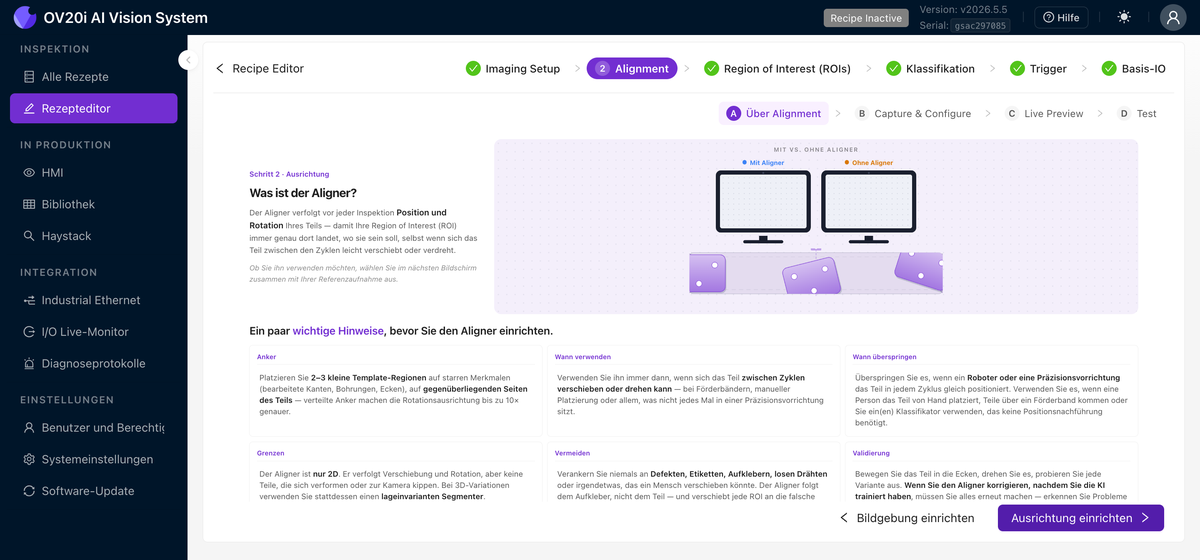Click the Recipe Inactive status badge

coord(865,18)
